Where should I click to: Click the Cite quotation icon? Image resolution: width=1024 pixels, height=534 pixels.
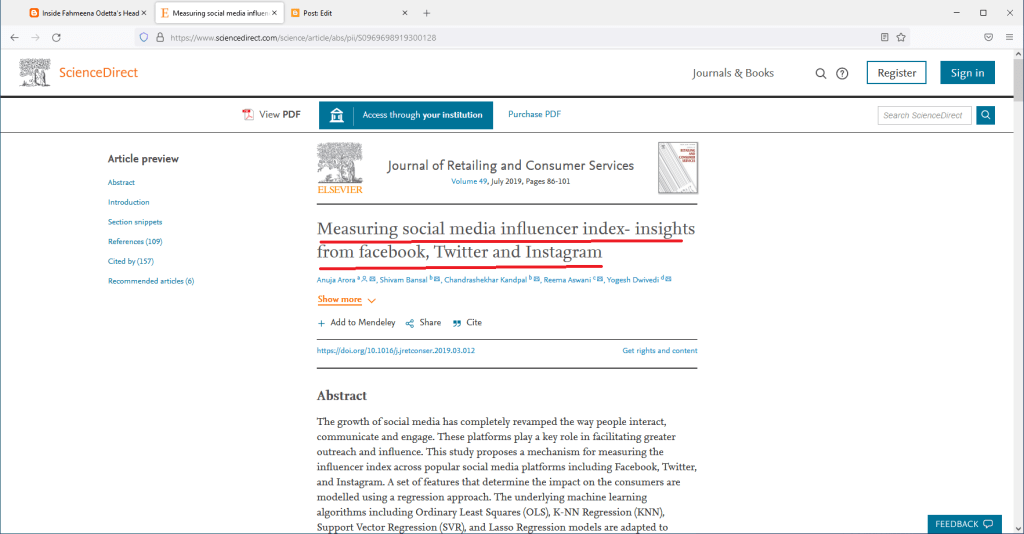pos(457,323)
